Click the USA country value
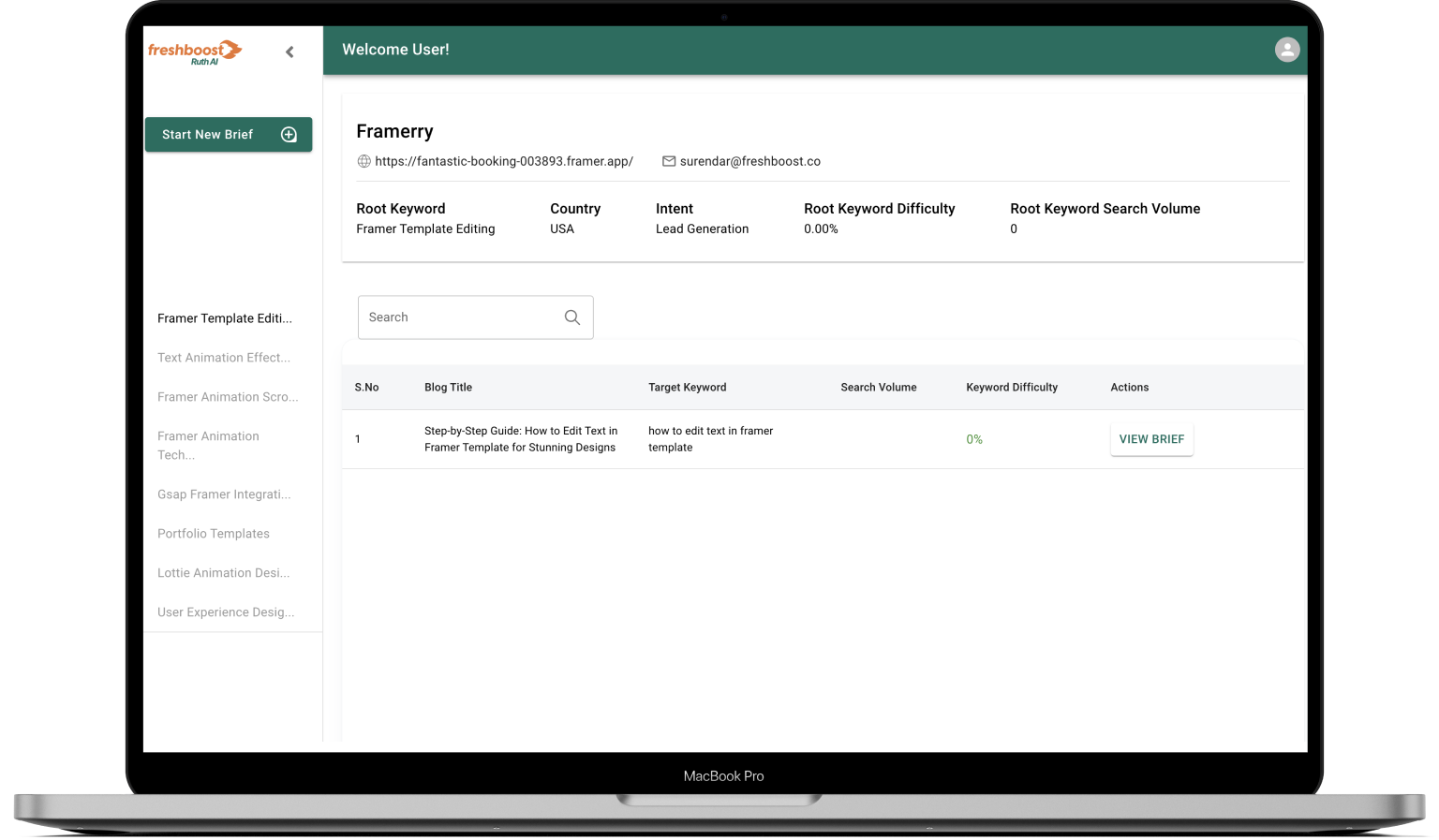 click(562, 229)
